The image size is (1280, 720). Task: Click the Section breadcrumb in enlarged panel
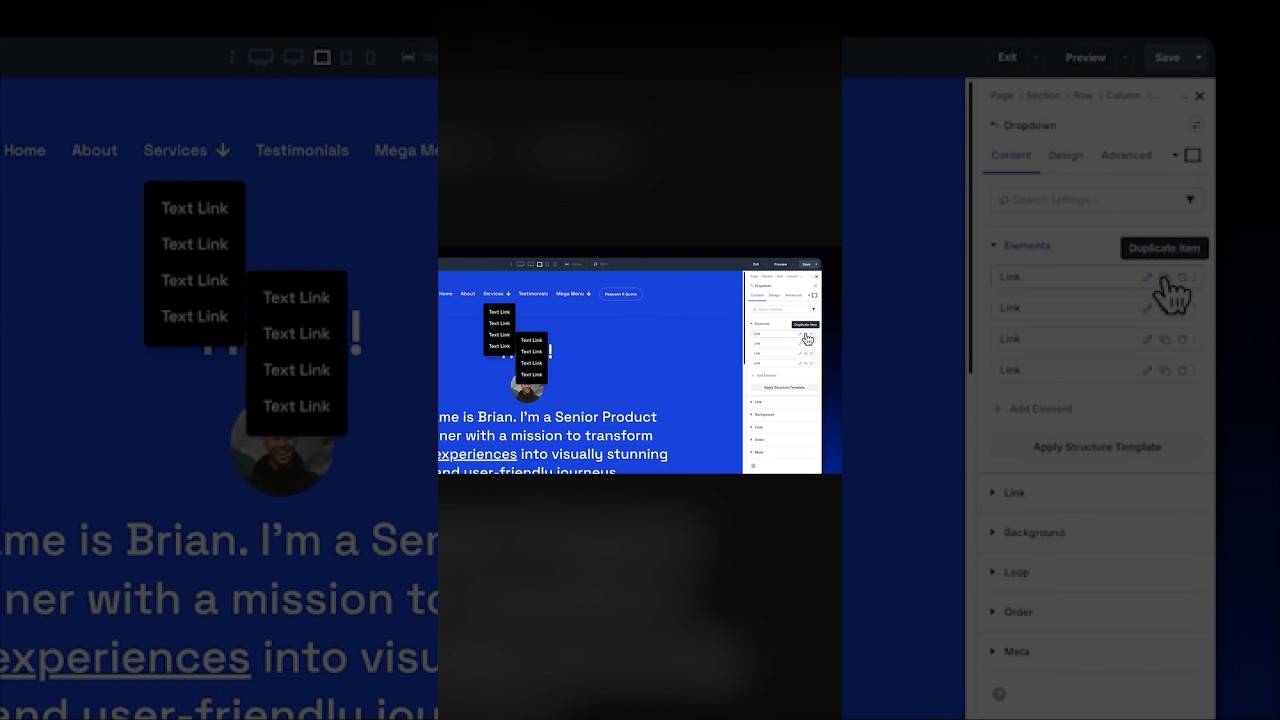click(1042, 96)
